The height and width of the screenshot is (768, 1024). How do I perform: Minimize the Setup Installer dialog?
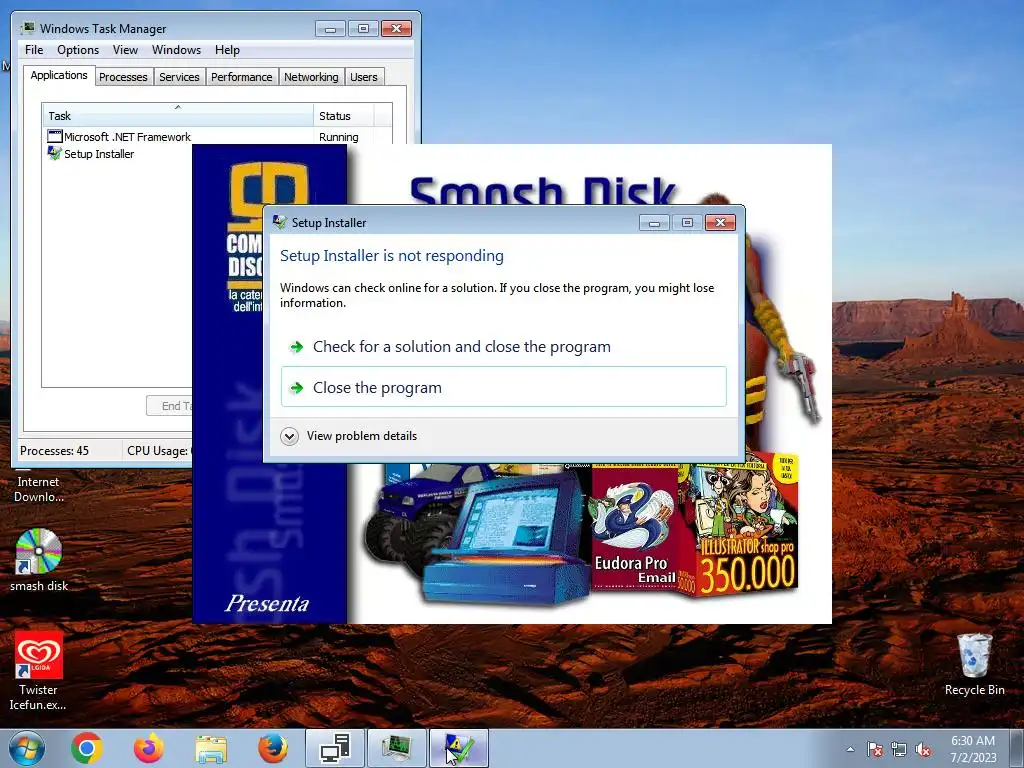(x=654, y=223)
